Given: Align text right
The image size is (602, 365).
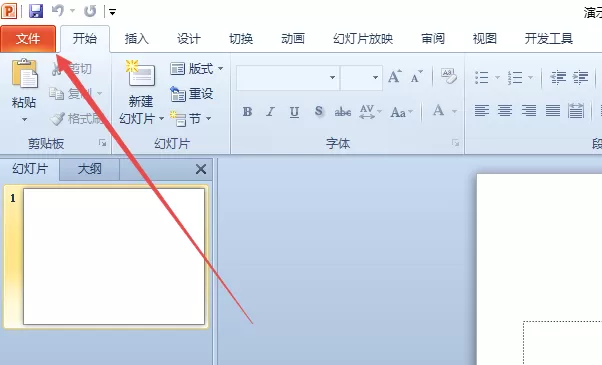Looking at the screenshot, I should tap(529, 111).
